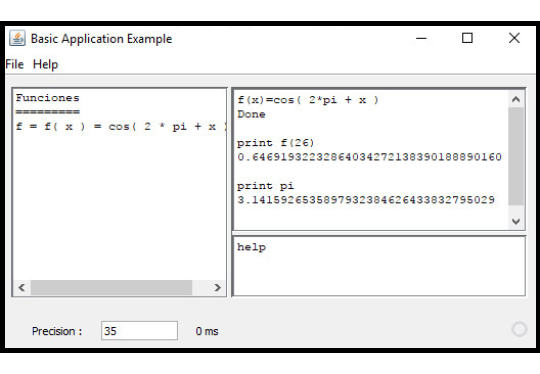Click the output panel scroll down arrow
Screen dimensions: 540x374
[516, 221]
